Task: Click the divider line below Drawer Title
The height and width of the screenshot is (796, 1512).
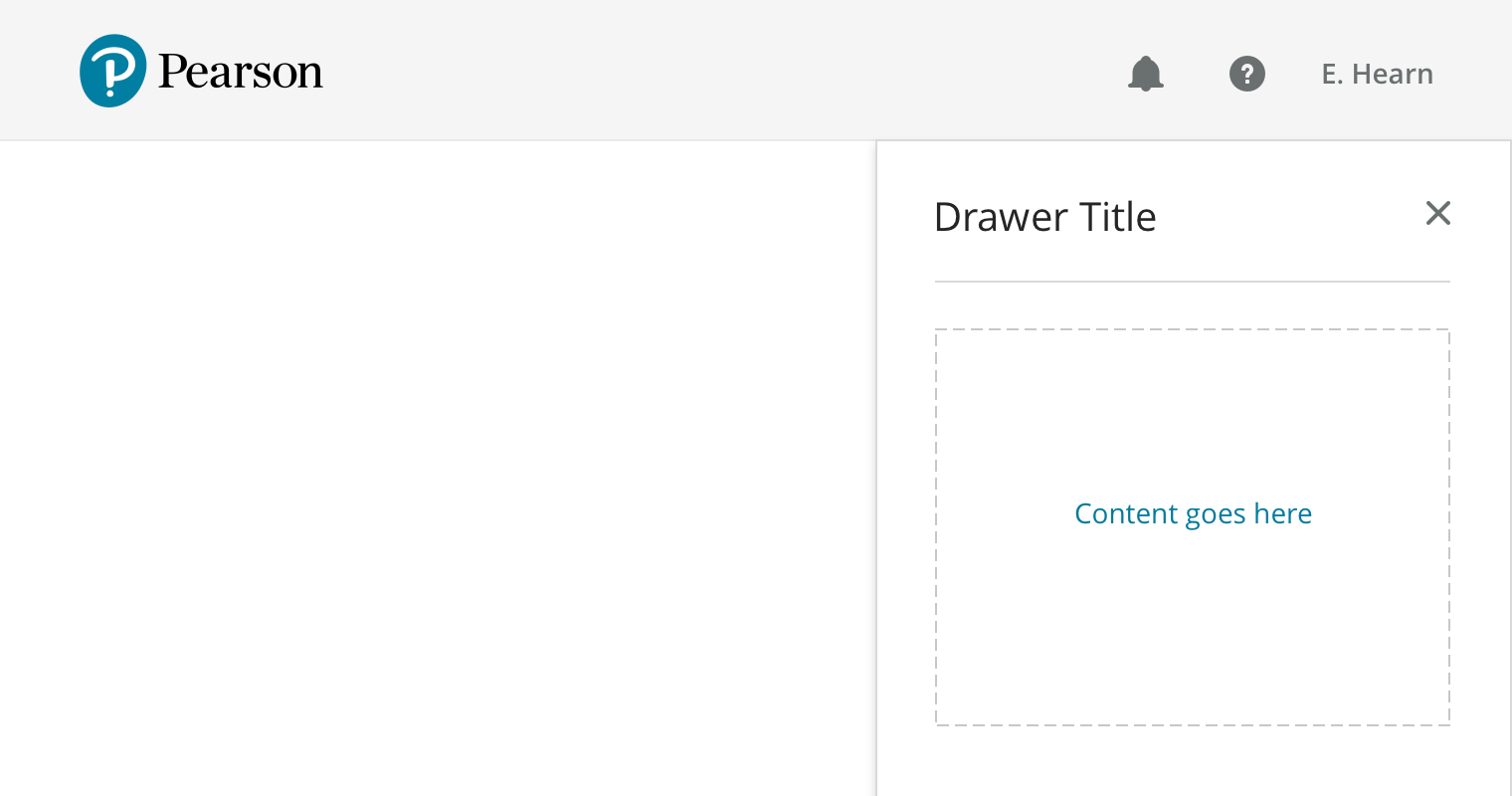Action: (x=1192, y=282)
